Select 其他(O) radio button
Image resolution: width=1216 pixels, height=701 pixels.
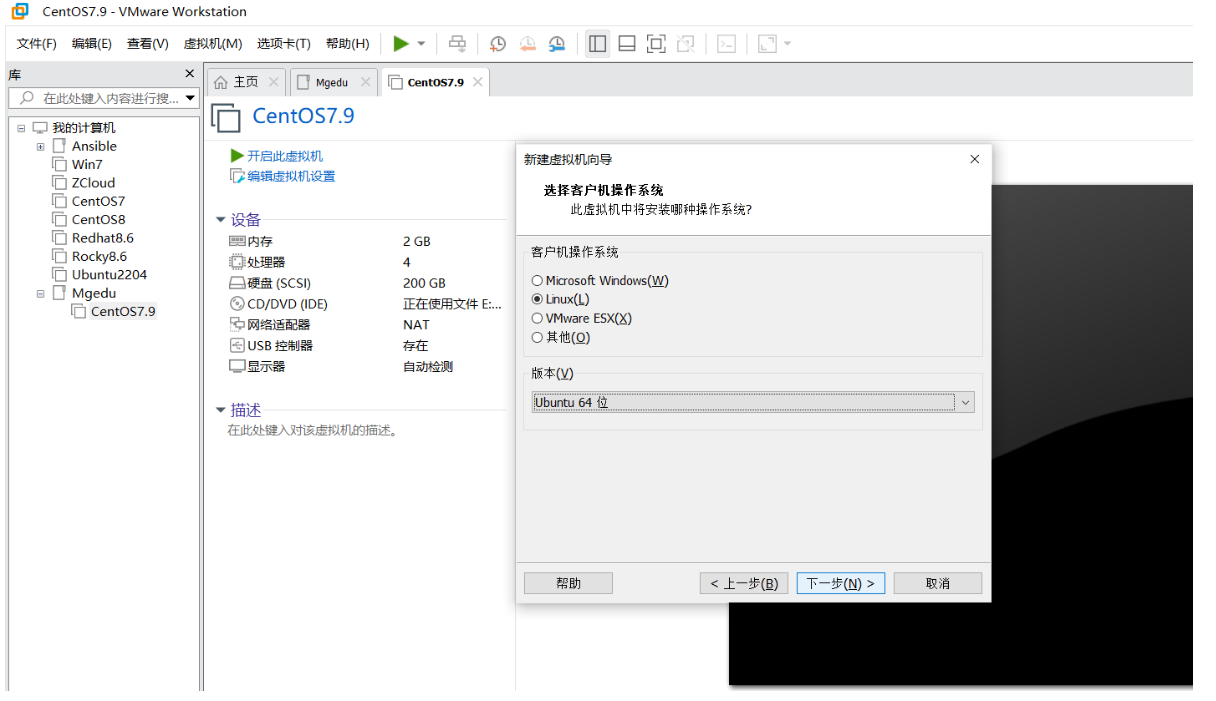[538, 338]
